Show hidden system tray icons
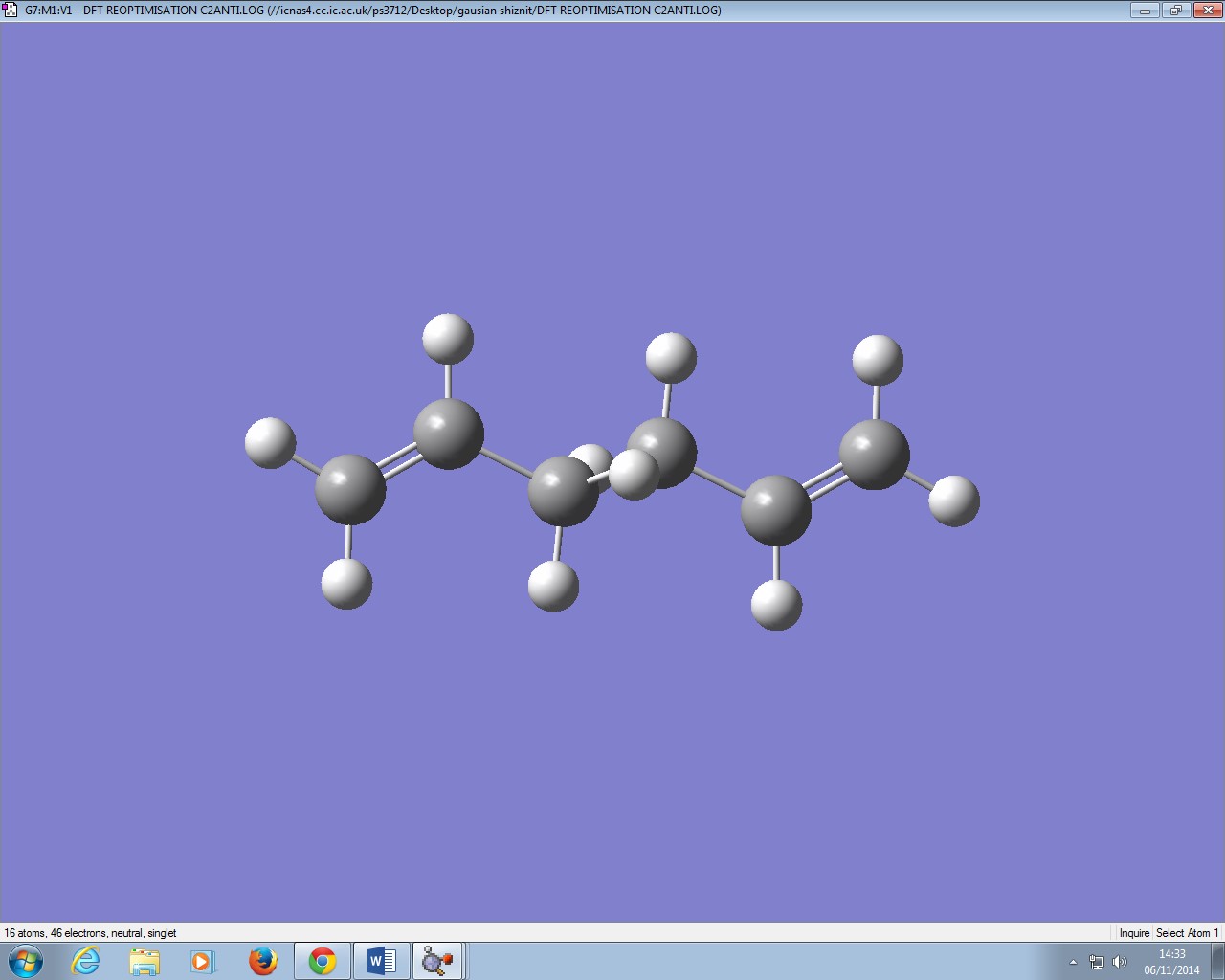The image size is (1225, 980). pyautogui.click(x=1073, y=962)
